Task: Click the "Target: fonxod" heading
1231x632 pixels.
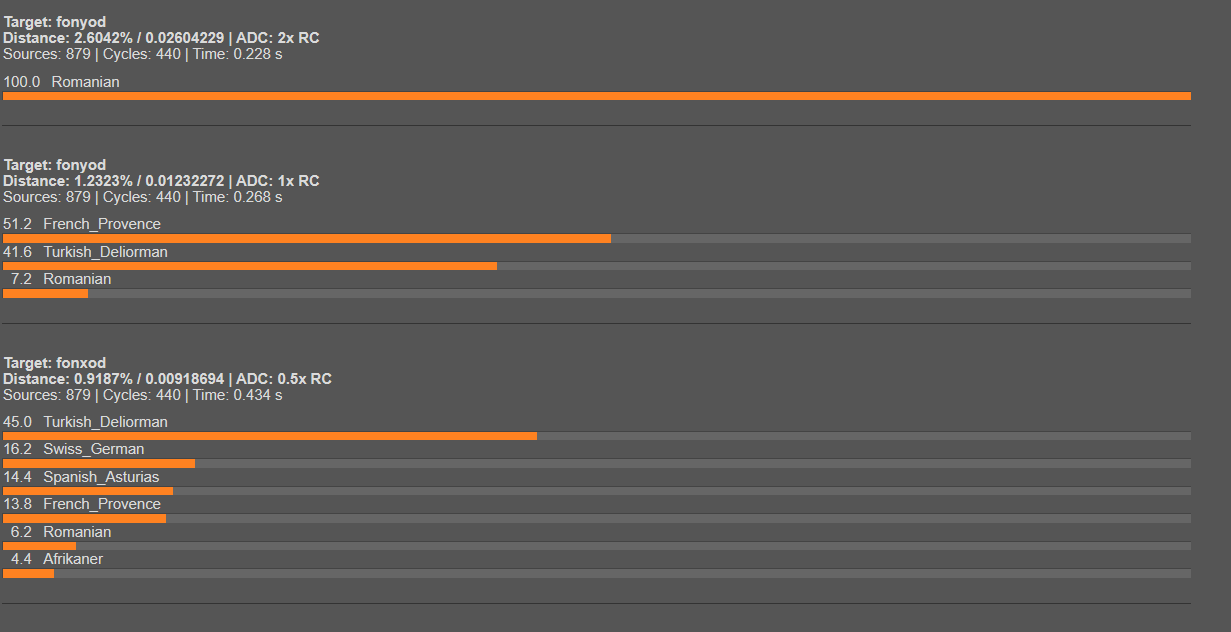Action: coord(55,363)
